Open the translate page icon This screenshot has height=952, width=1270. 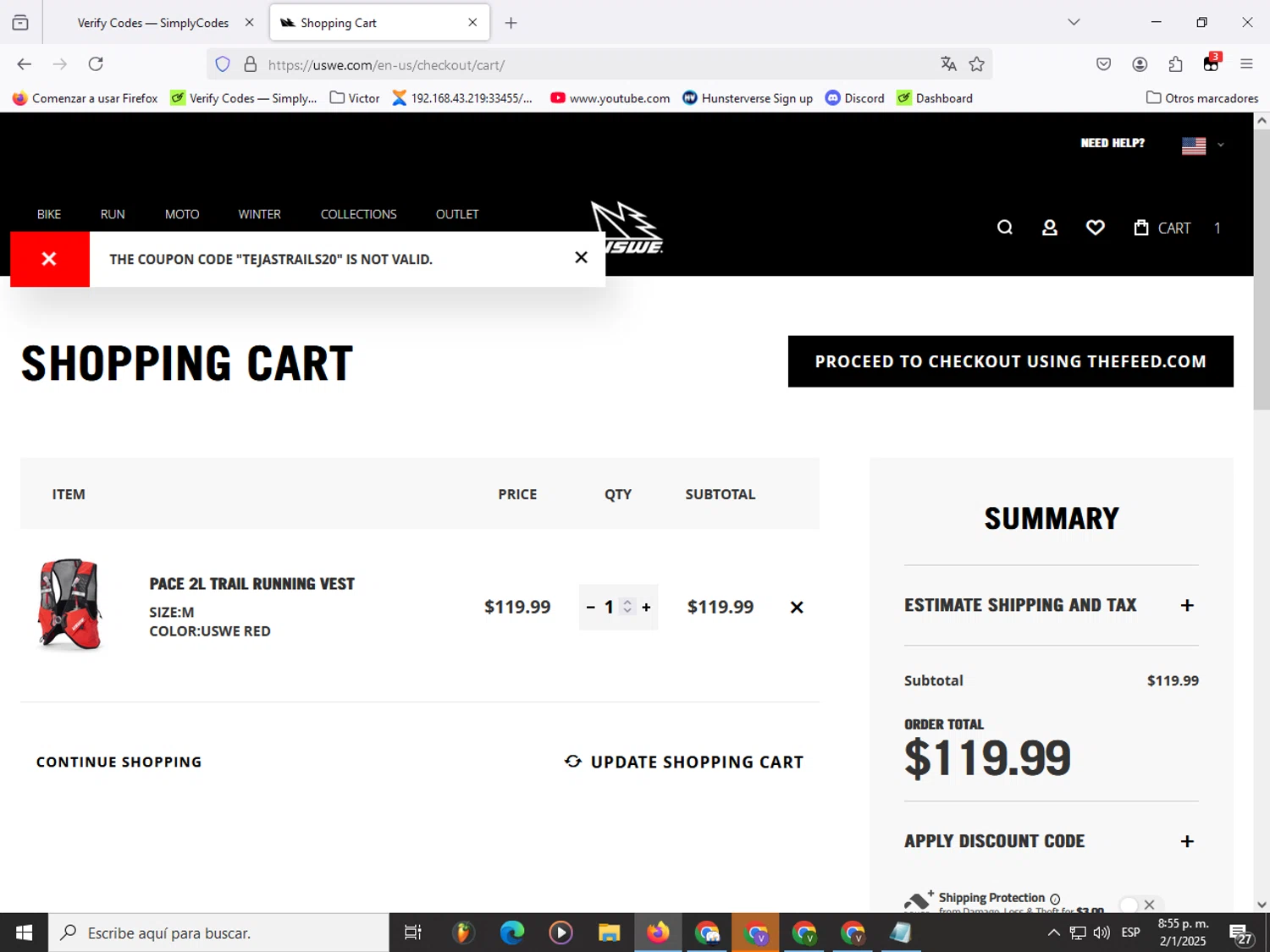948,63
